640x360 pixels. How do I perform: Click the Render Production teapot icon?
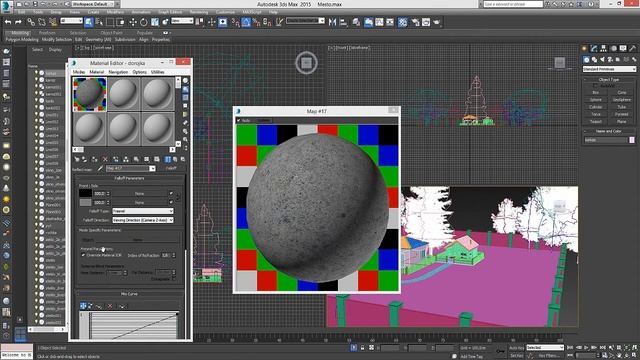click(x=437, y=22)
